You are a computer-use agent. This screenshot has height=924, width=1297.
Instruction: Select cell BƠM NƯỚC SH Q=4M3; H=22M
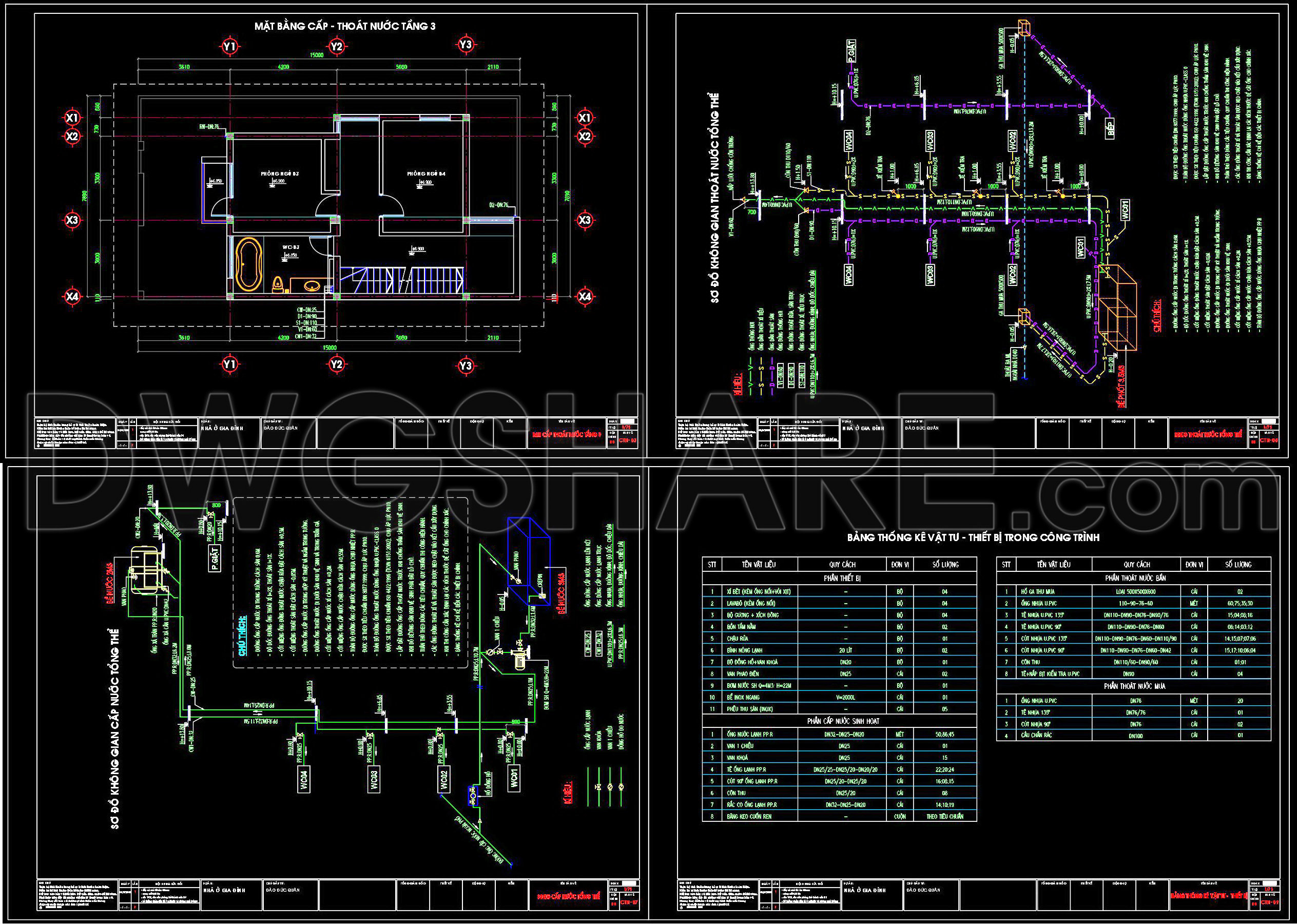point(759,686)
